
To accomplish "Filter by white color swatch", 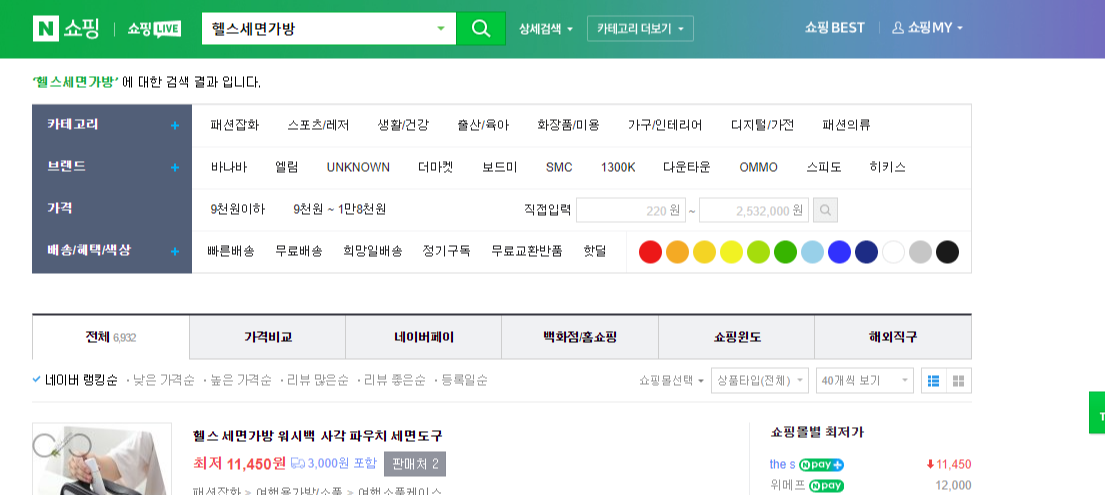I will (893, 252).
